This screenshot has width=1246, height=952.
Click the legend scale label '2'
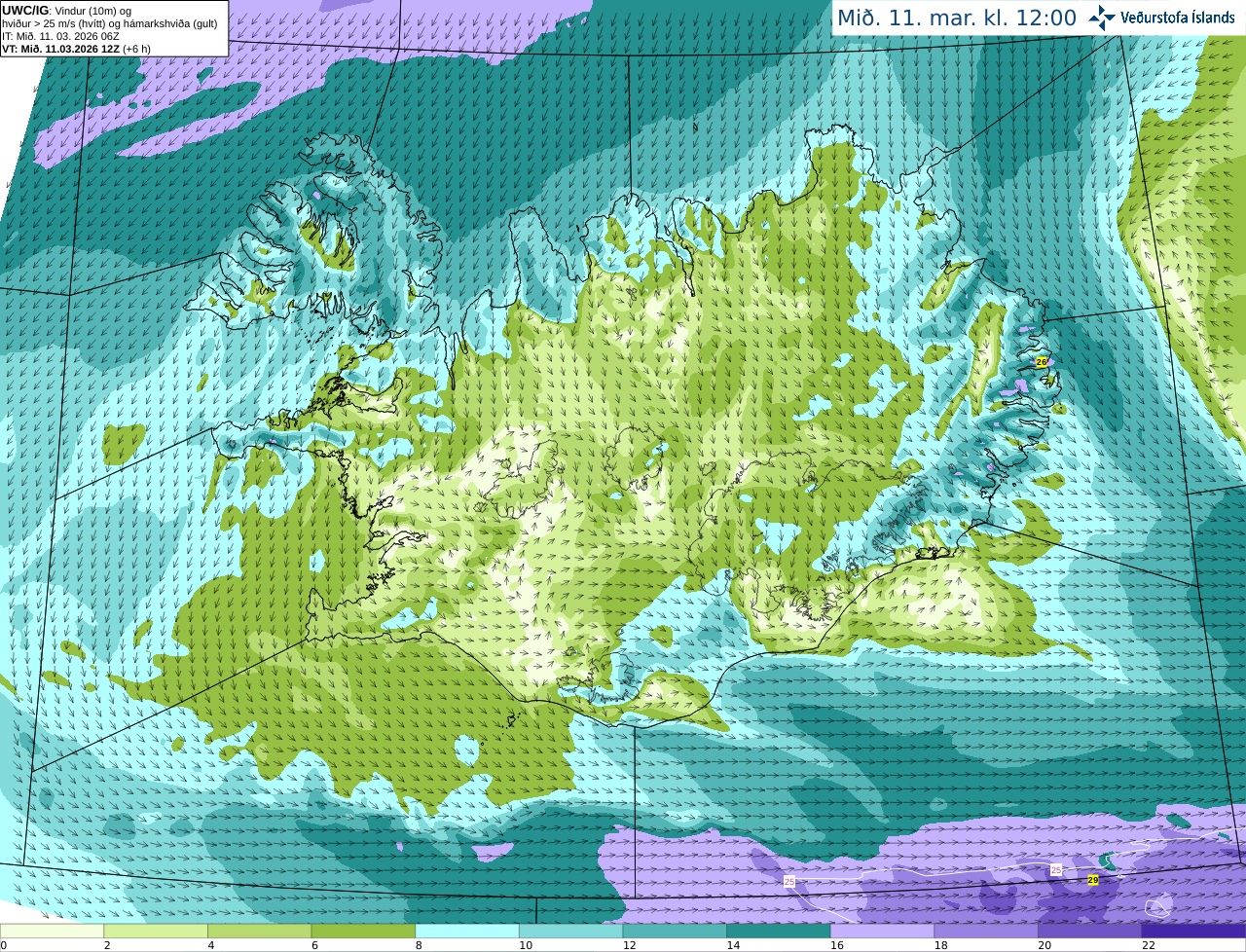click(107, 945)
